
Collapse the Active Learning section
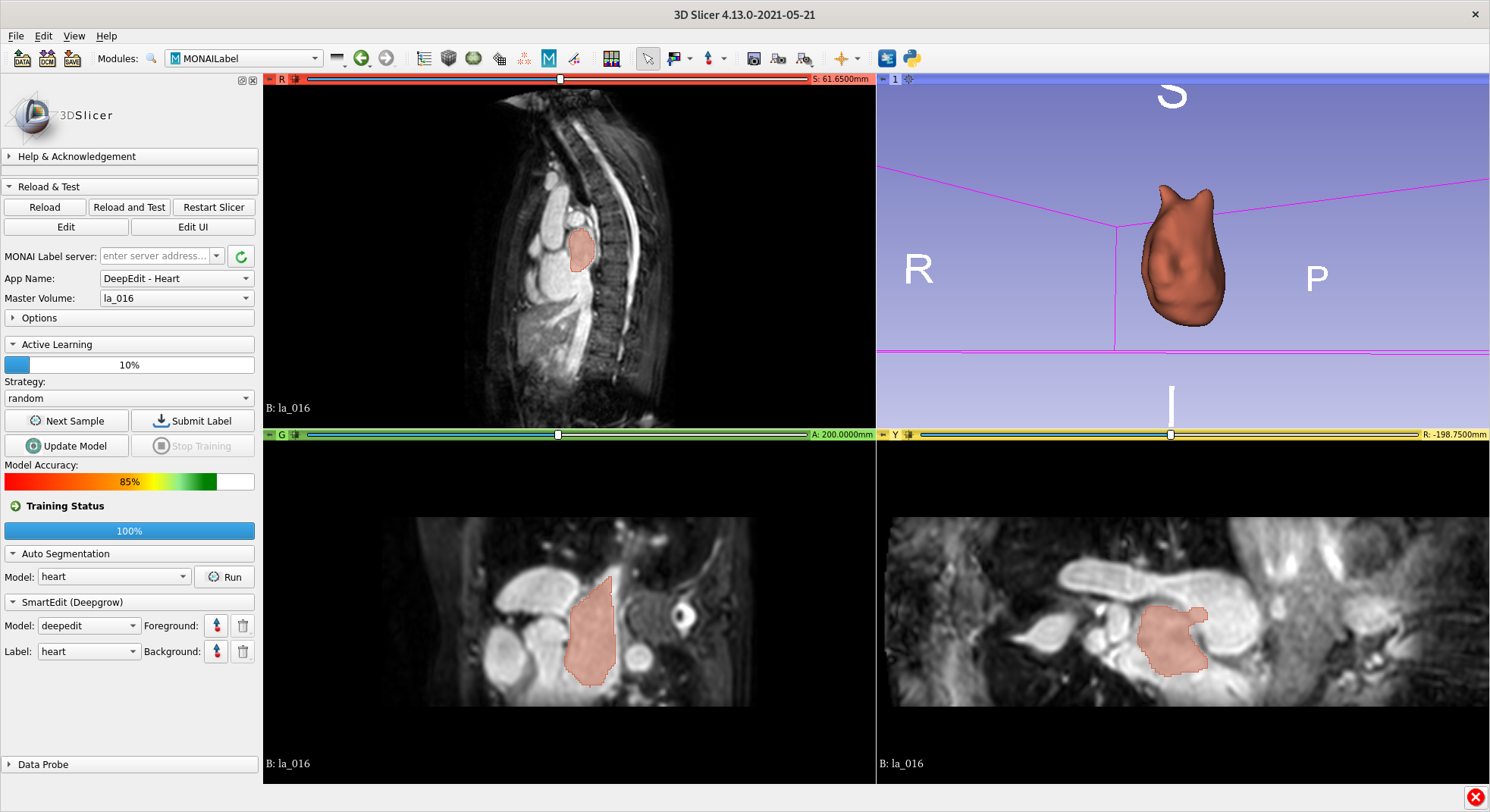(130, 344)
